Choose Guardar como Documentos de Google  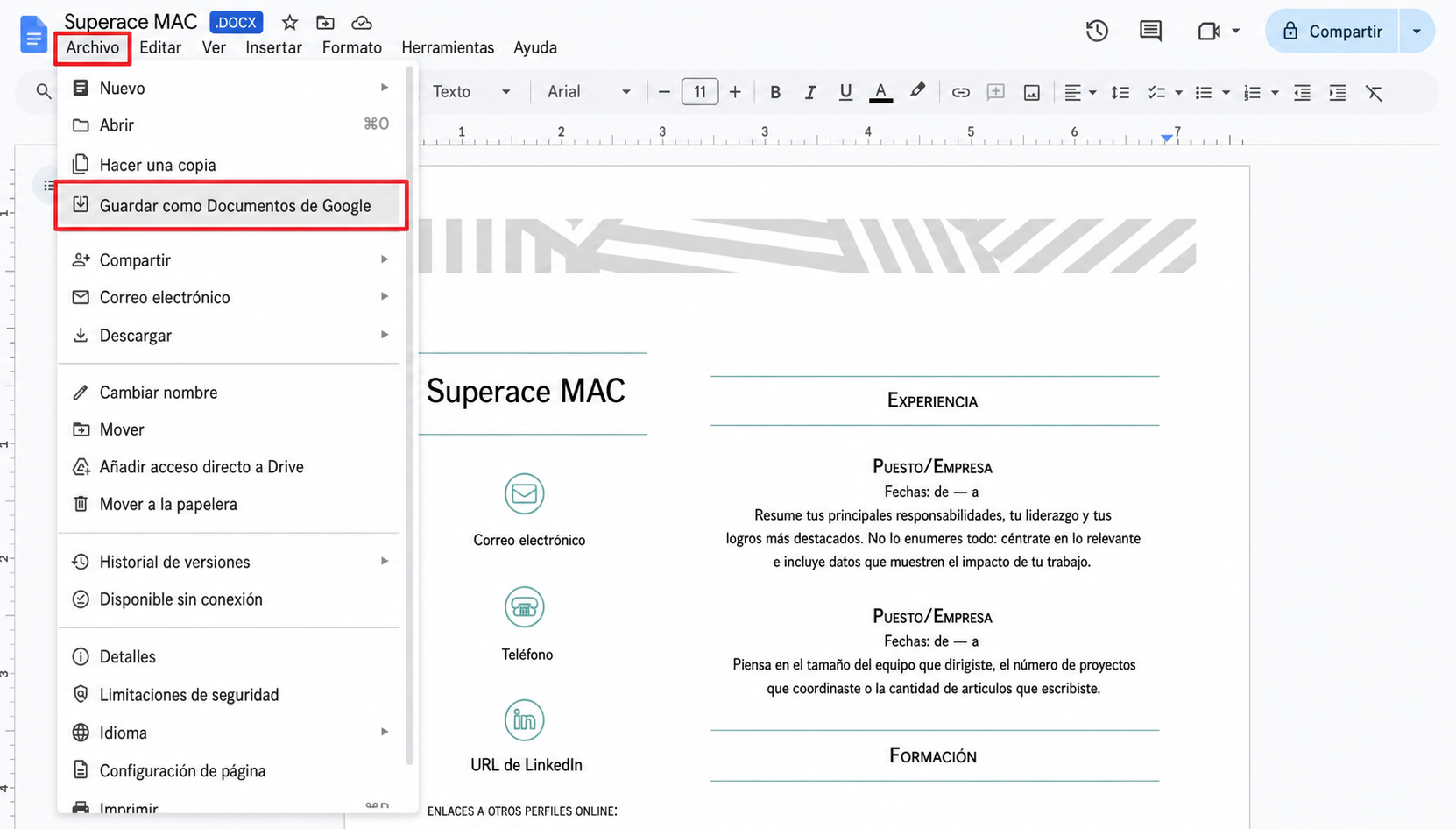pos(230,206)
